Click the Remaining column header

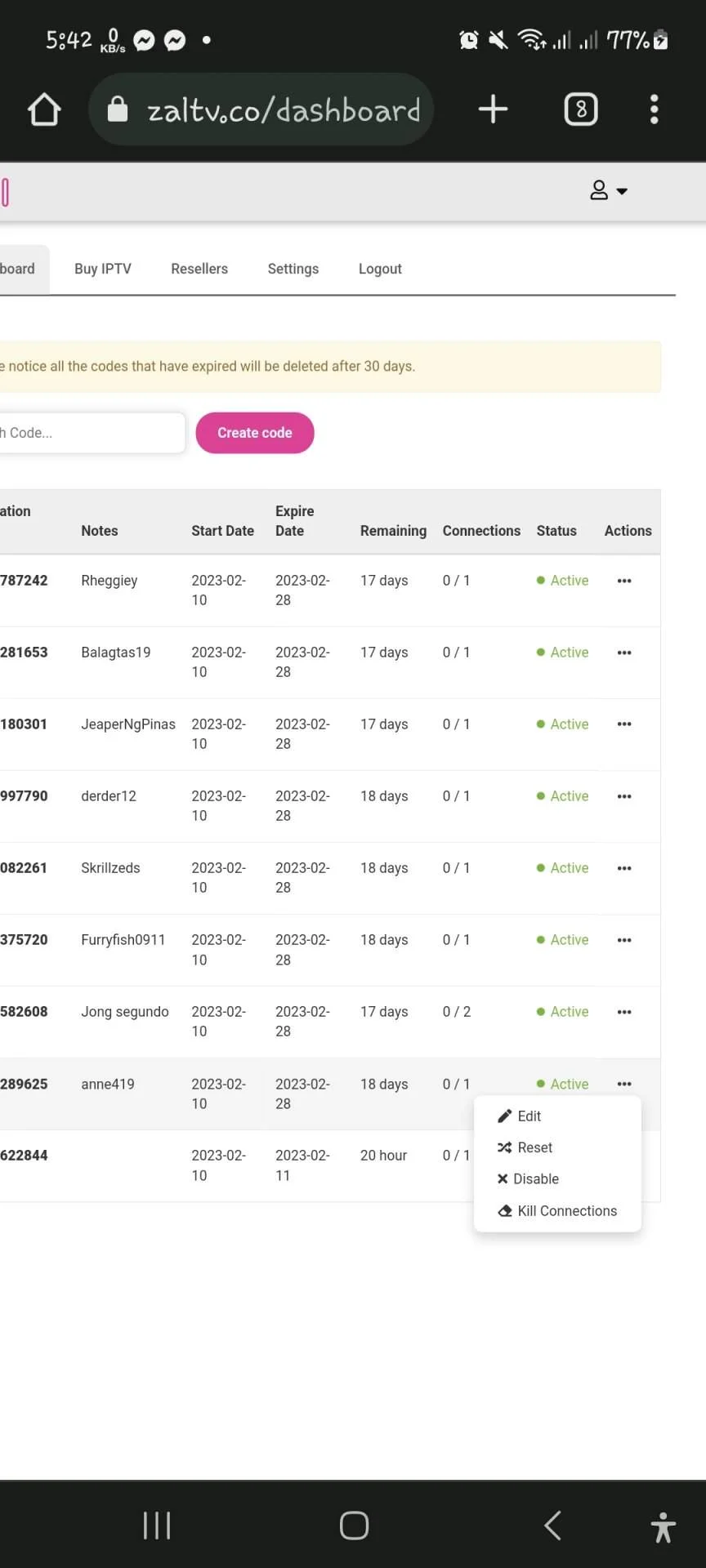(x=393, y=531)
